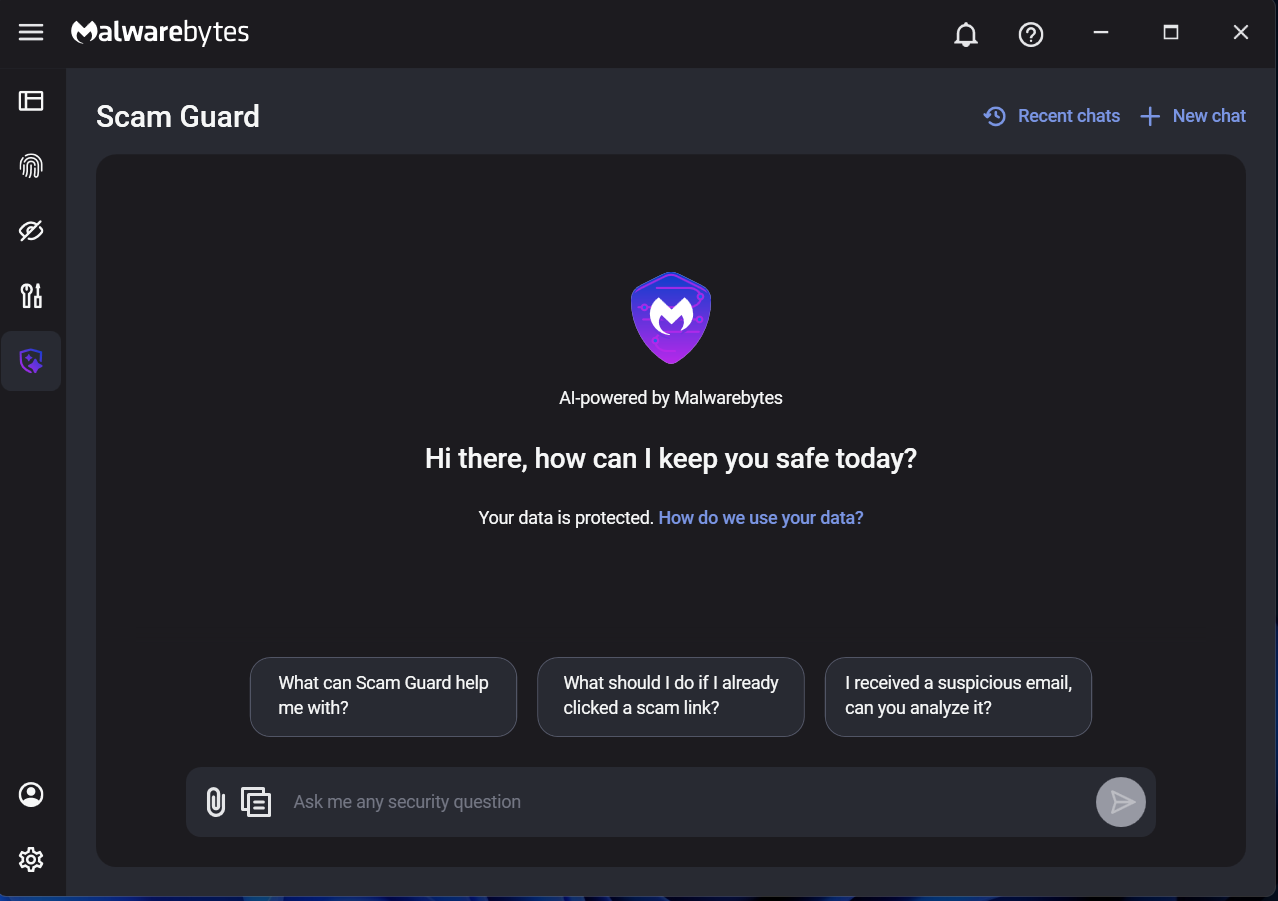Follow 'How do we use your data?' link
Screen dimensions: 1278x901
tap(761, 518)
